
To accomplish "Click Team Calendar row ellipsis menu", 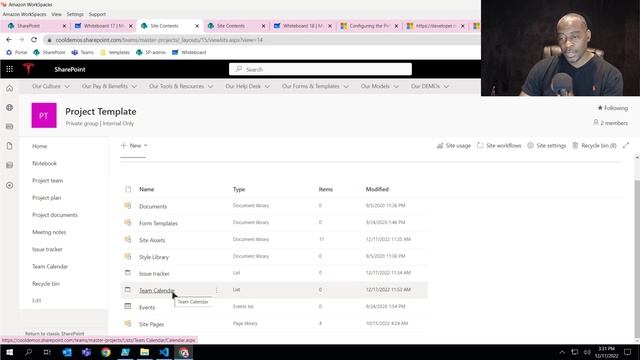I will click(x=217, y=290).
